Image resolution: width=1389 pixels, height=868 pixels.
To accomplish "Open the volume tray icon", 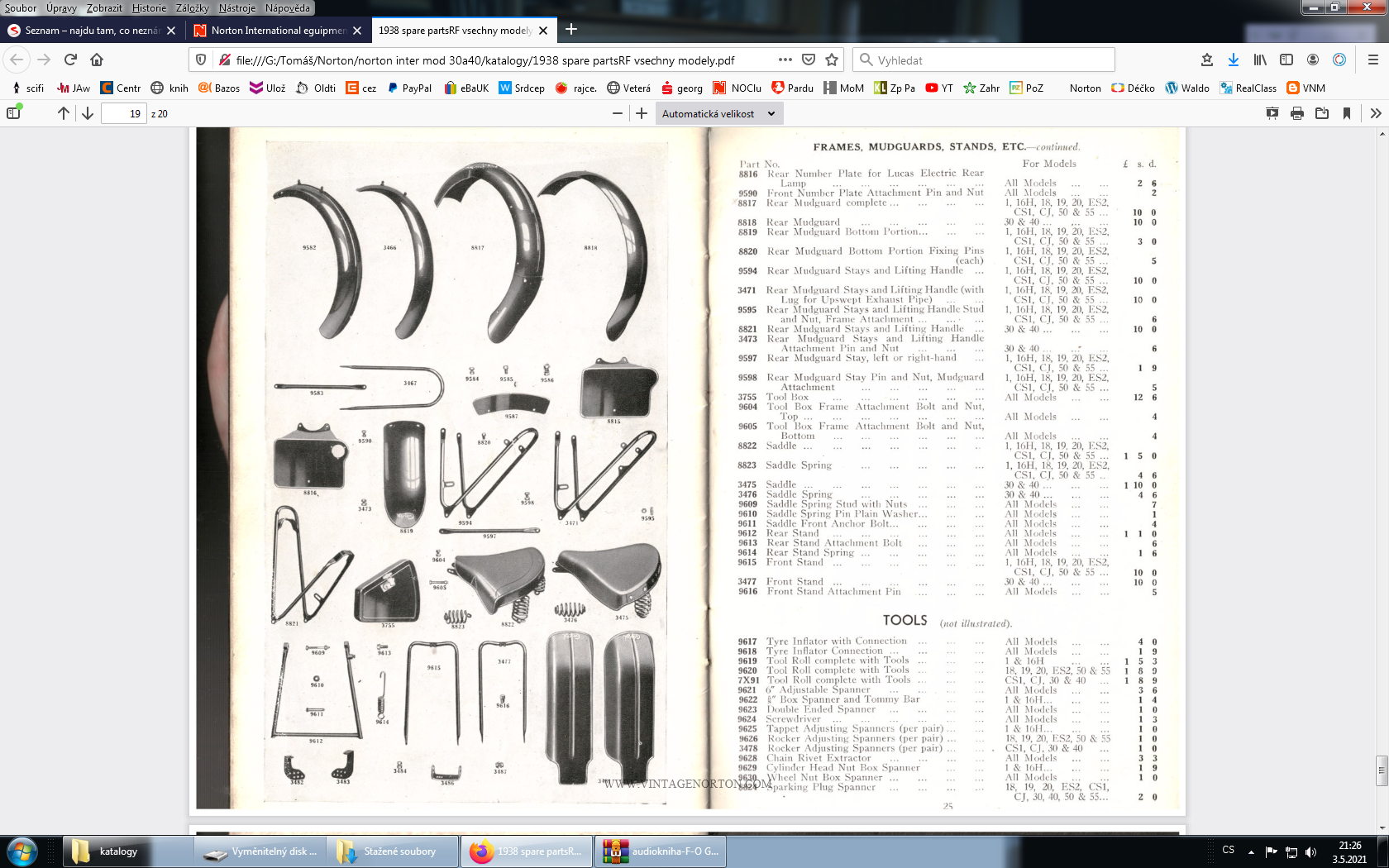I will coord(1310,851).
